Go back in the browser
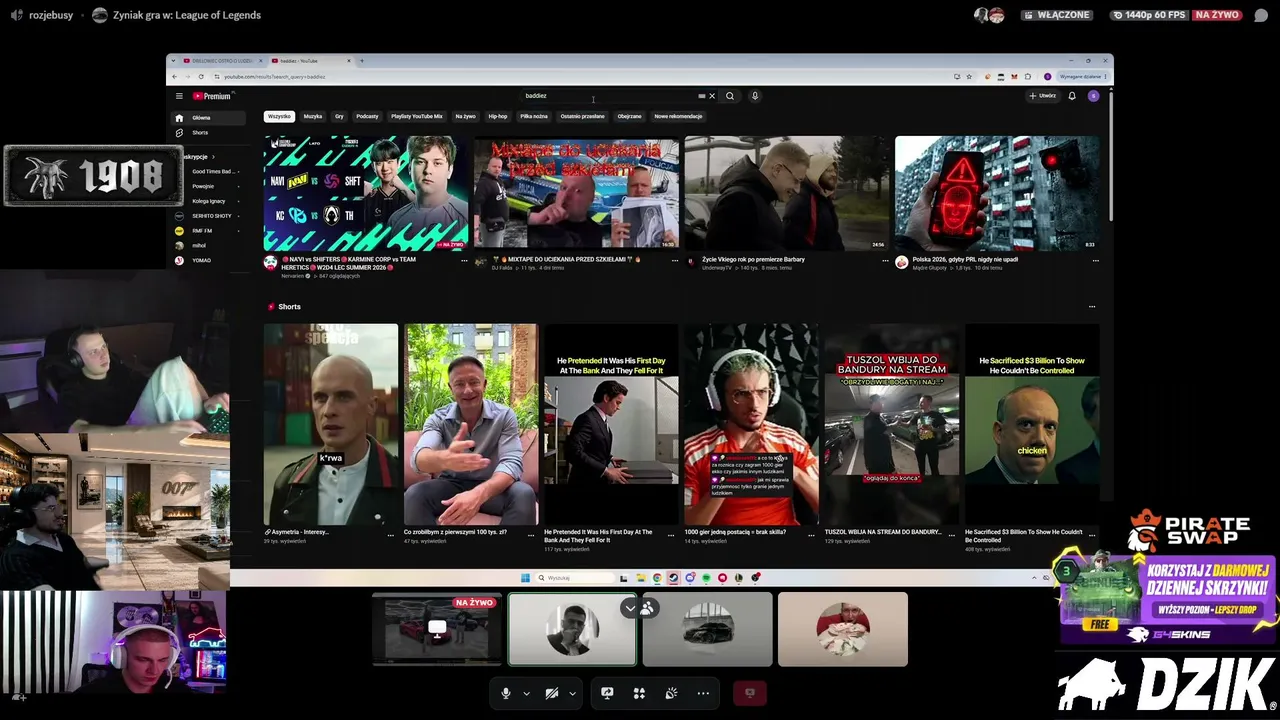This screenshot has width=1280, height=720. pyautogui.click(x=174, y=76)
